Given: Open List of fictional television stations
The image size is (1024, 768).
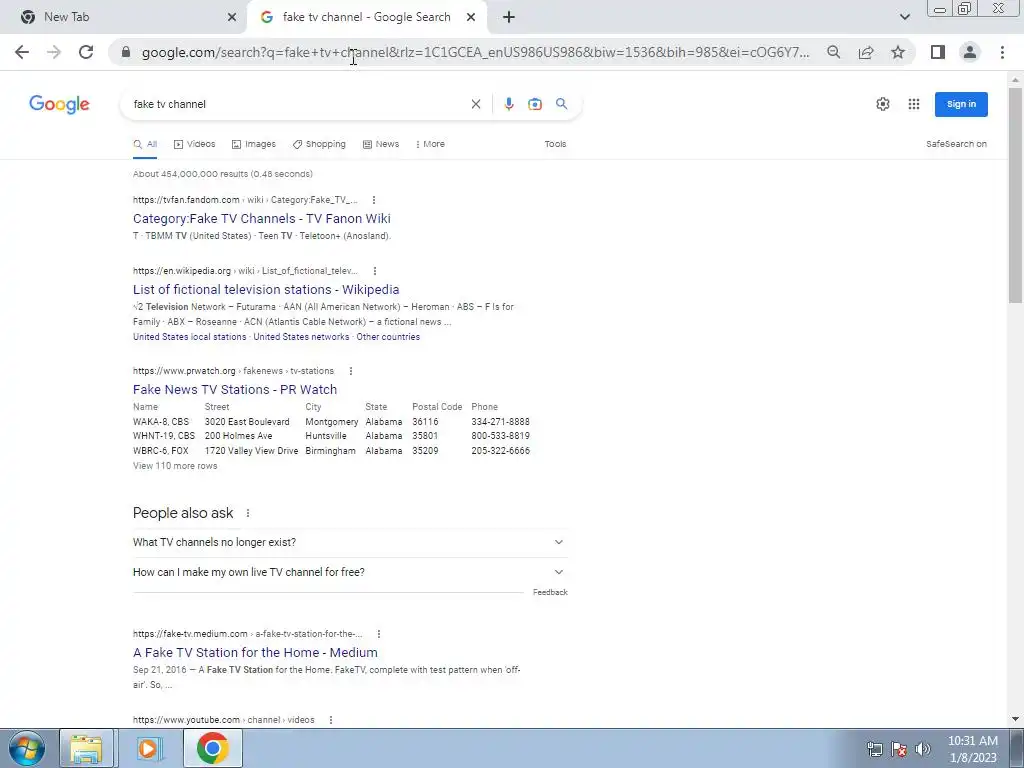Looking at the screenshot, I should (266, 289).
